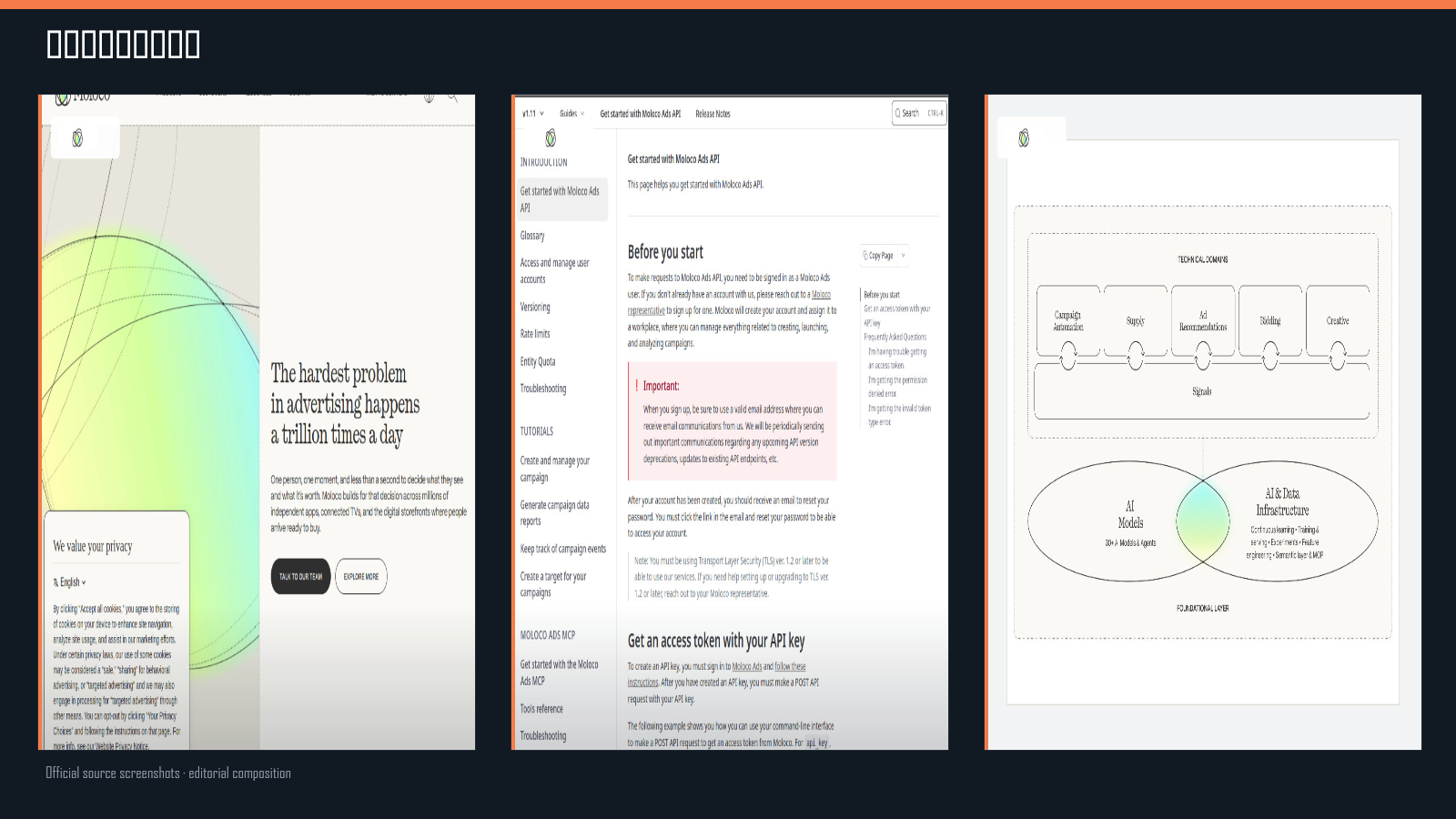This screenshot has height=819, width=1456.
Task: Click the EXPLORE MORE button on homepage
Action: click(361, 576)
